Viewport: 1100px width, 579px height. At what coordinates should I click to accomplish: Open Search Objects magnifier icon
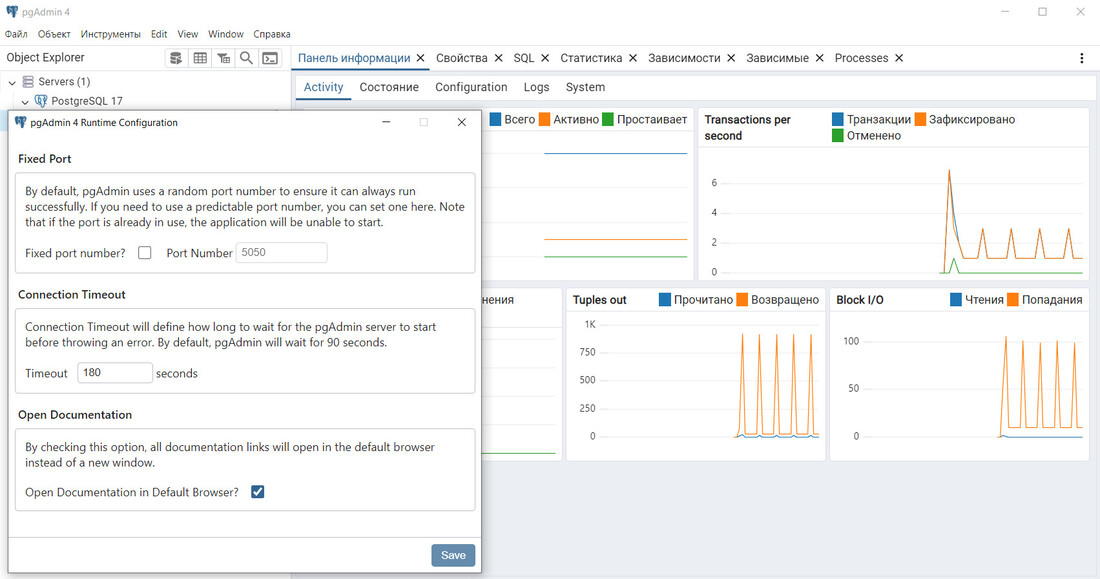point(246,58)
